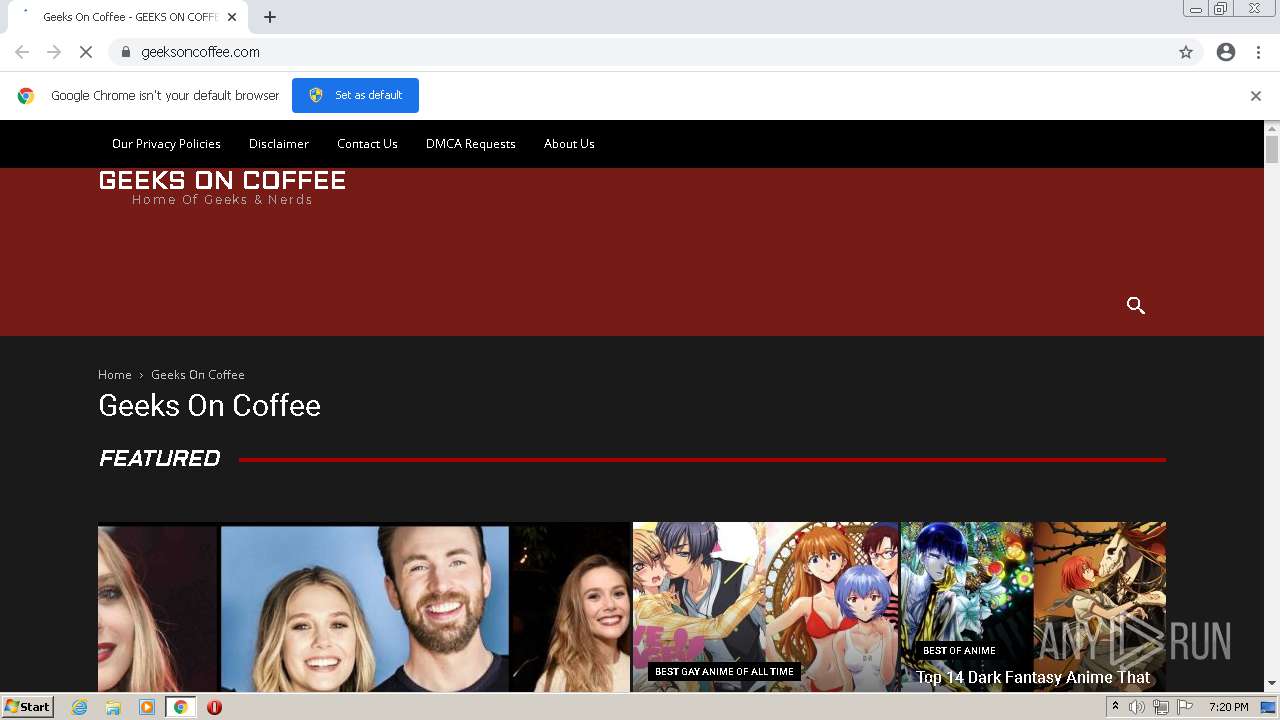The height and width of the screenshot is (720, 1280).
Task: Open the DMCA Requests page
Action: point(471,144)
